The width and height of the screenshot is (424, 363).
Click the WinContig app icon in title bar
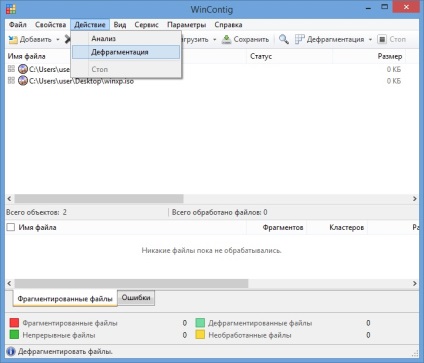tap(11, 9)
